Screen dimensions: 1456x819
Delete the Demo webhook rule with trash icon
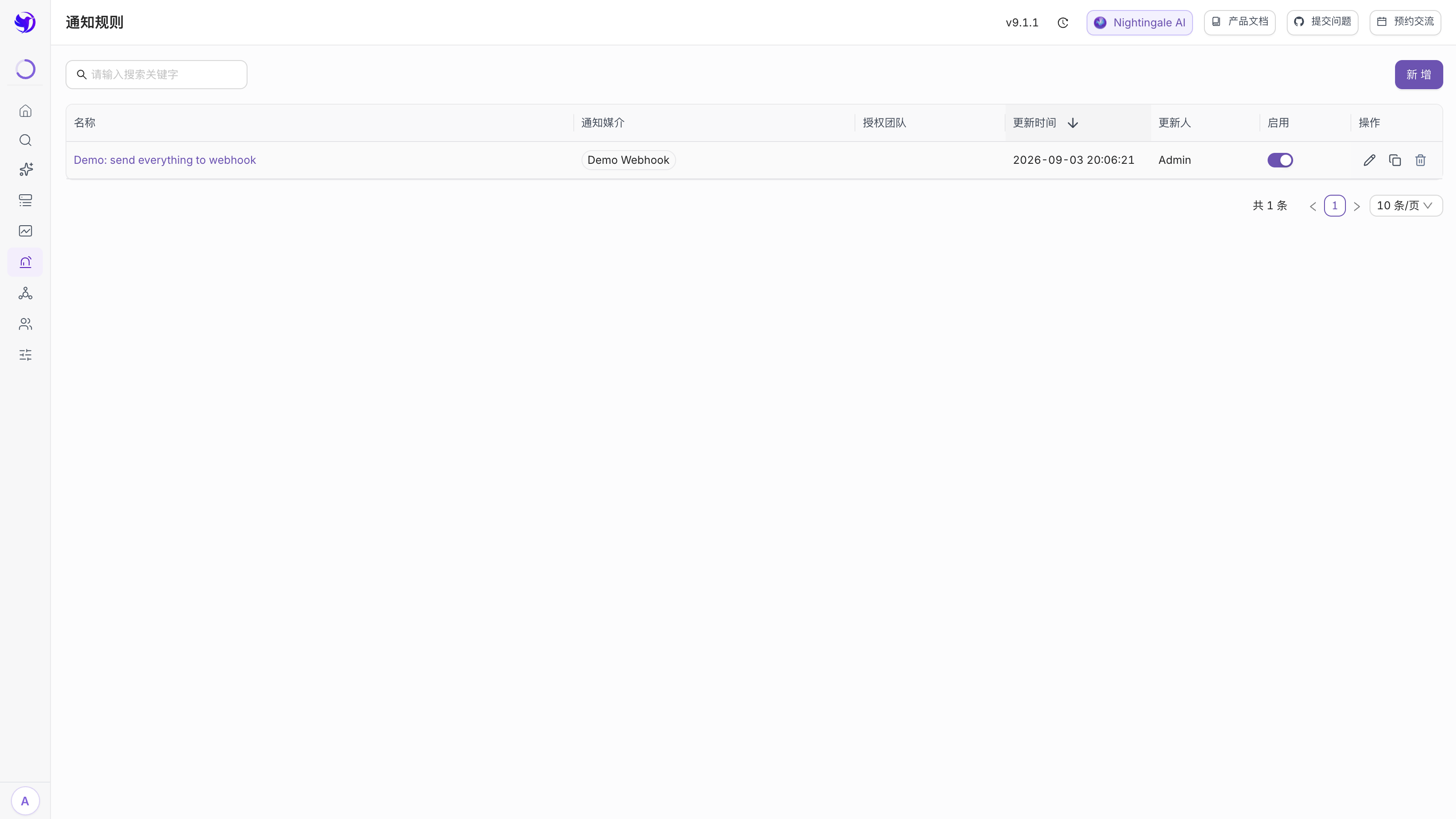[x=1421, y=161]
